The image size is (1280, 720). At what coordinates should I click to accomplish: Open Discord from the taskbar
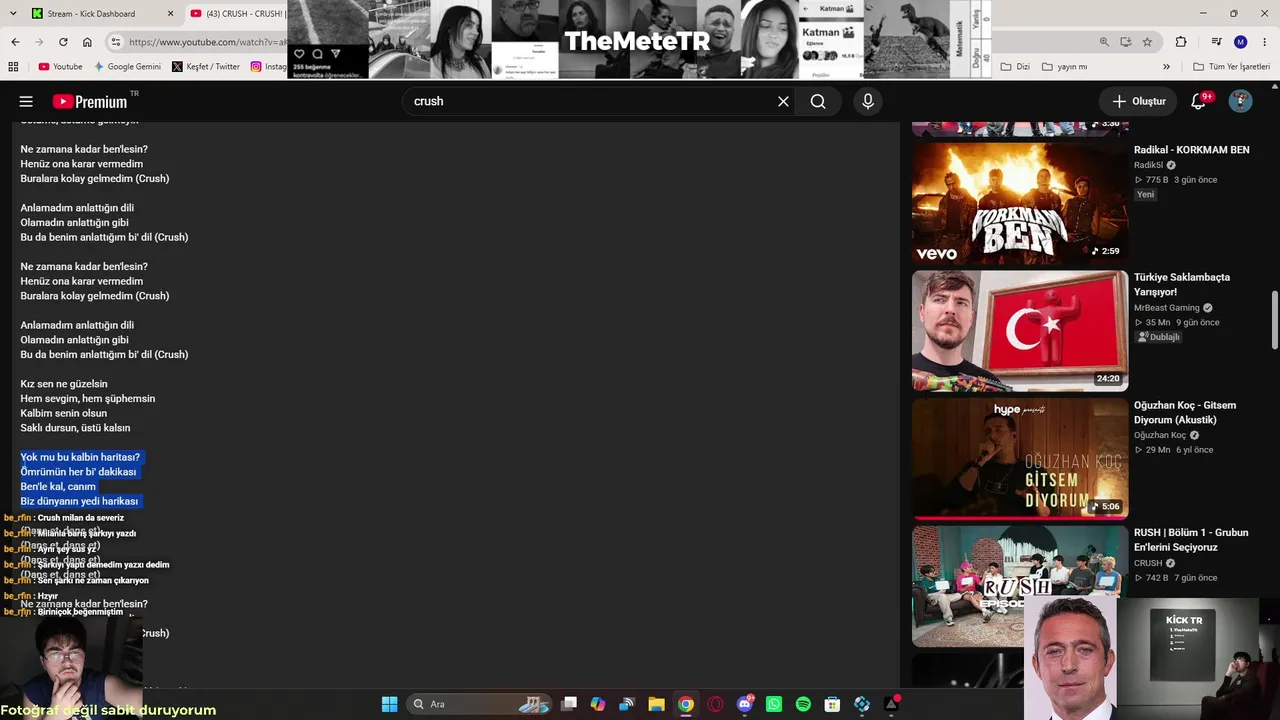click(x=744, y=704)
